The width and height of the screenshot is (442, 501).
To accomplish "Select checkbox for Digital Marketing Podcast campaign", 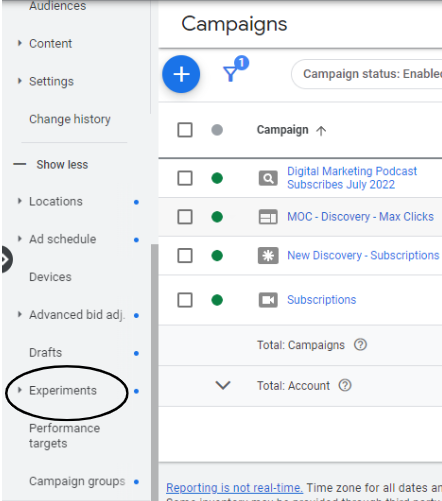I will 185,178.
